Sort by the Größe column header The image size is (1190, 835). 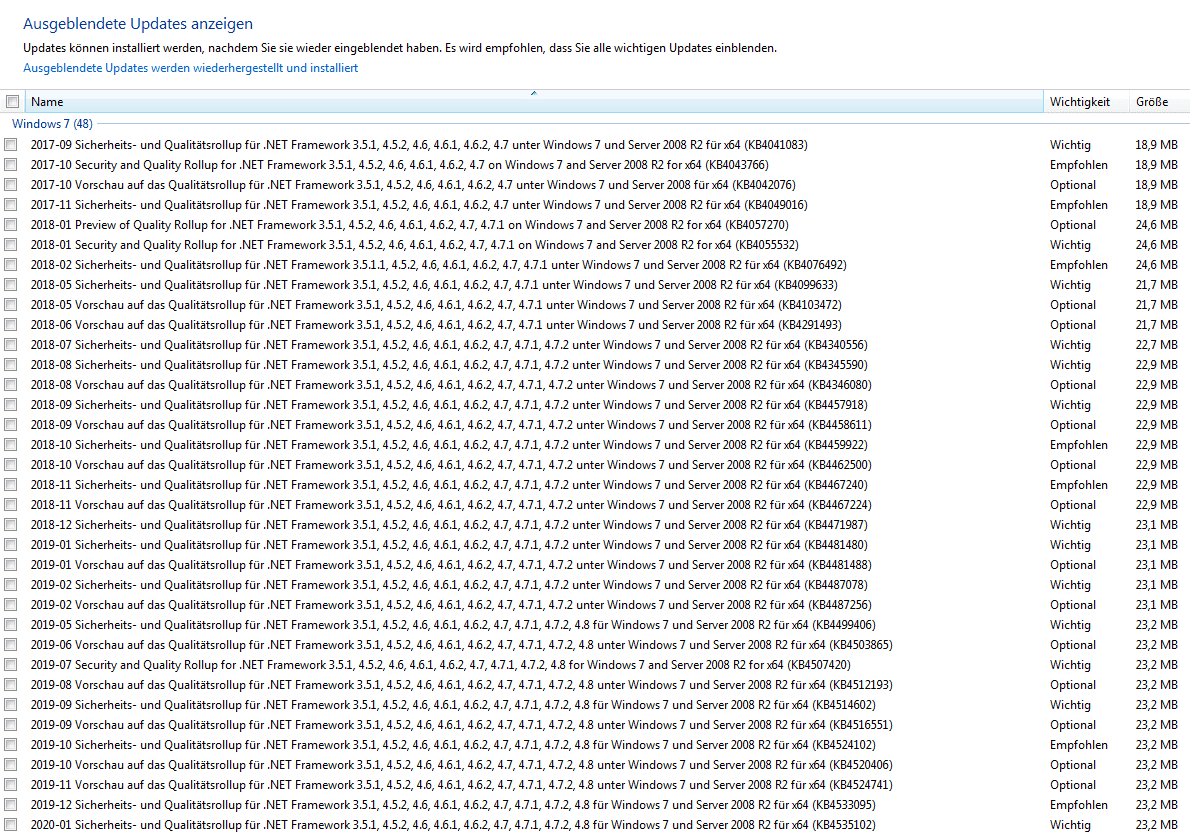coord(1160,102)
